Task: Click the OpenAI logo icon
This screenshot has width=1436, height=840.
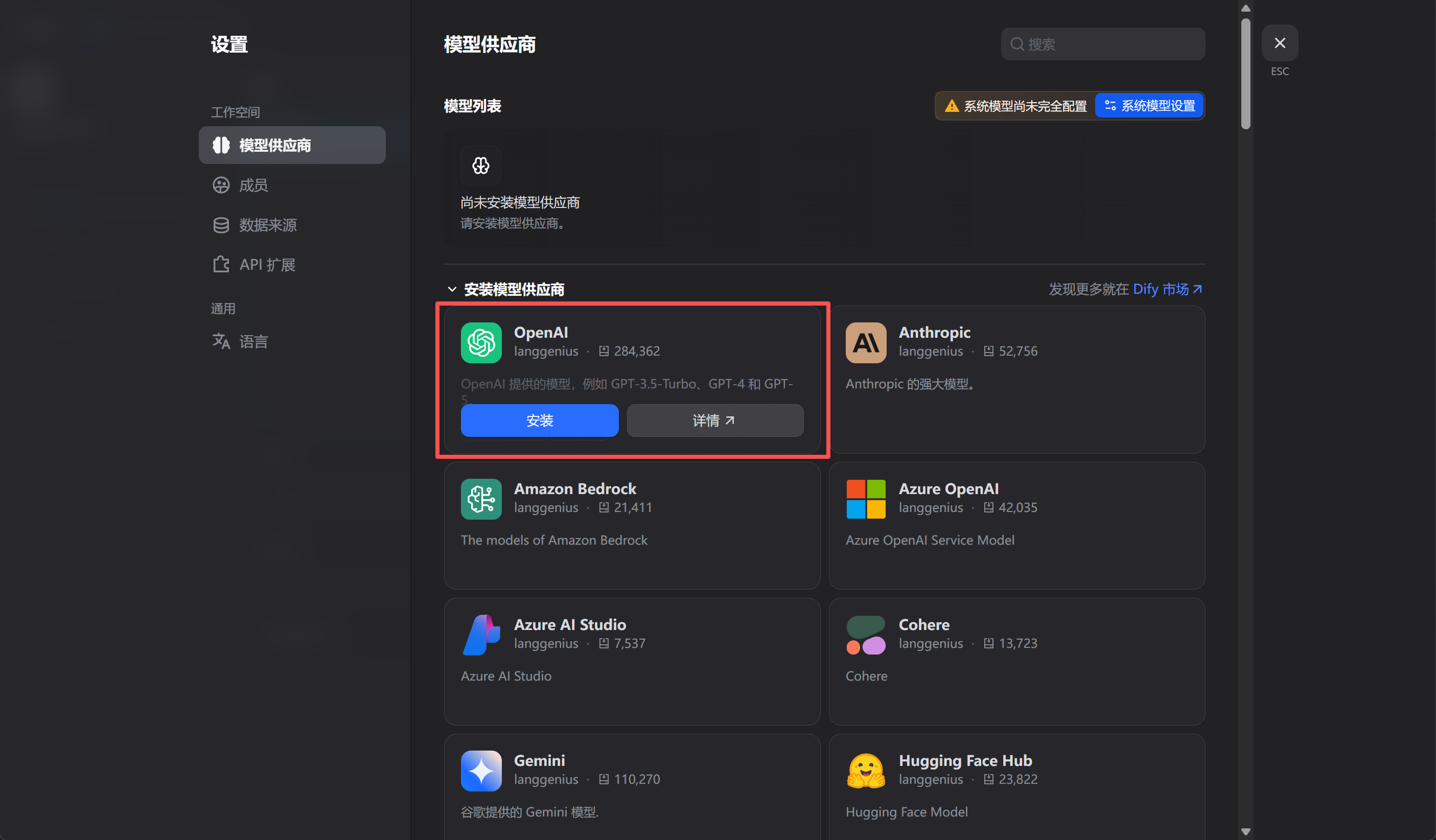Action: point(481,342)
